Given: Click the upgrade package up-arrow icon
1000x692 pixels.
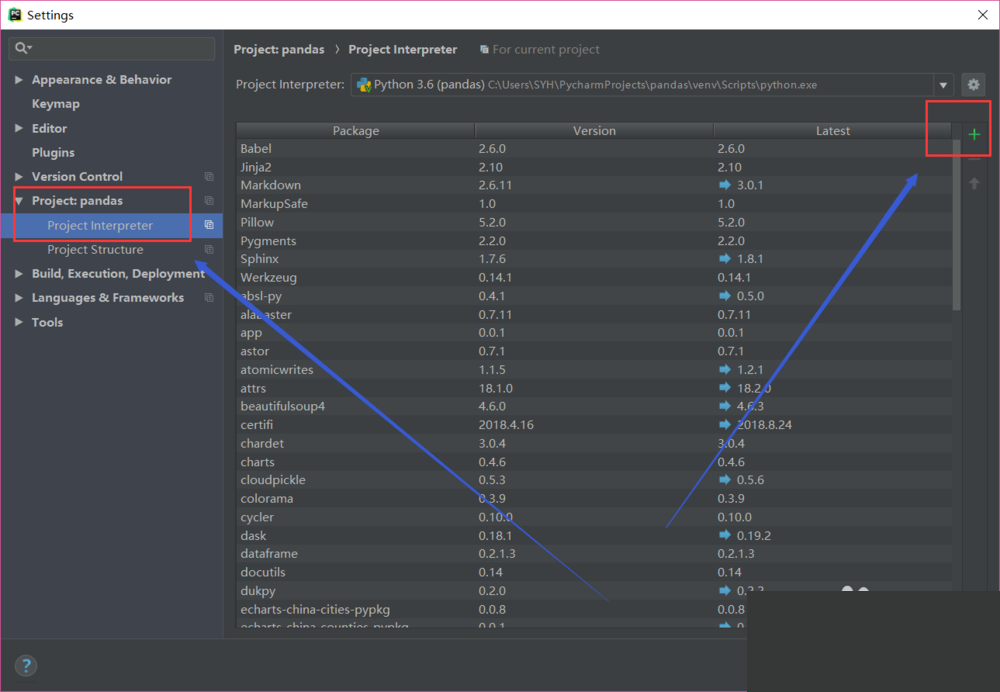Looking at the screenshot, I should tap(974, 184).
